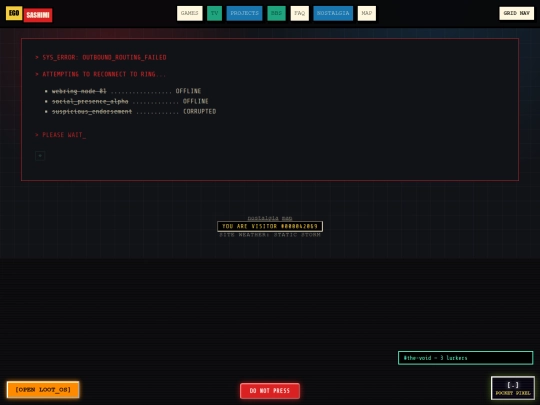Click the social_presence_alpha strikethrough entry
540x405 pixels.
click(90, 101)
